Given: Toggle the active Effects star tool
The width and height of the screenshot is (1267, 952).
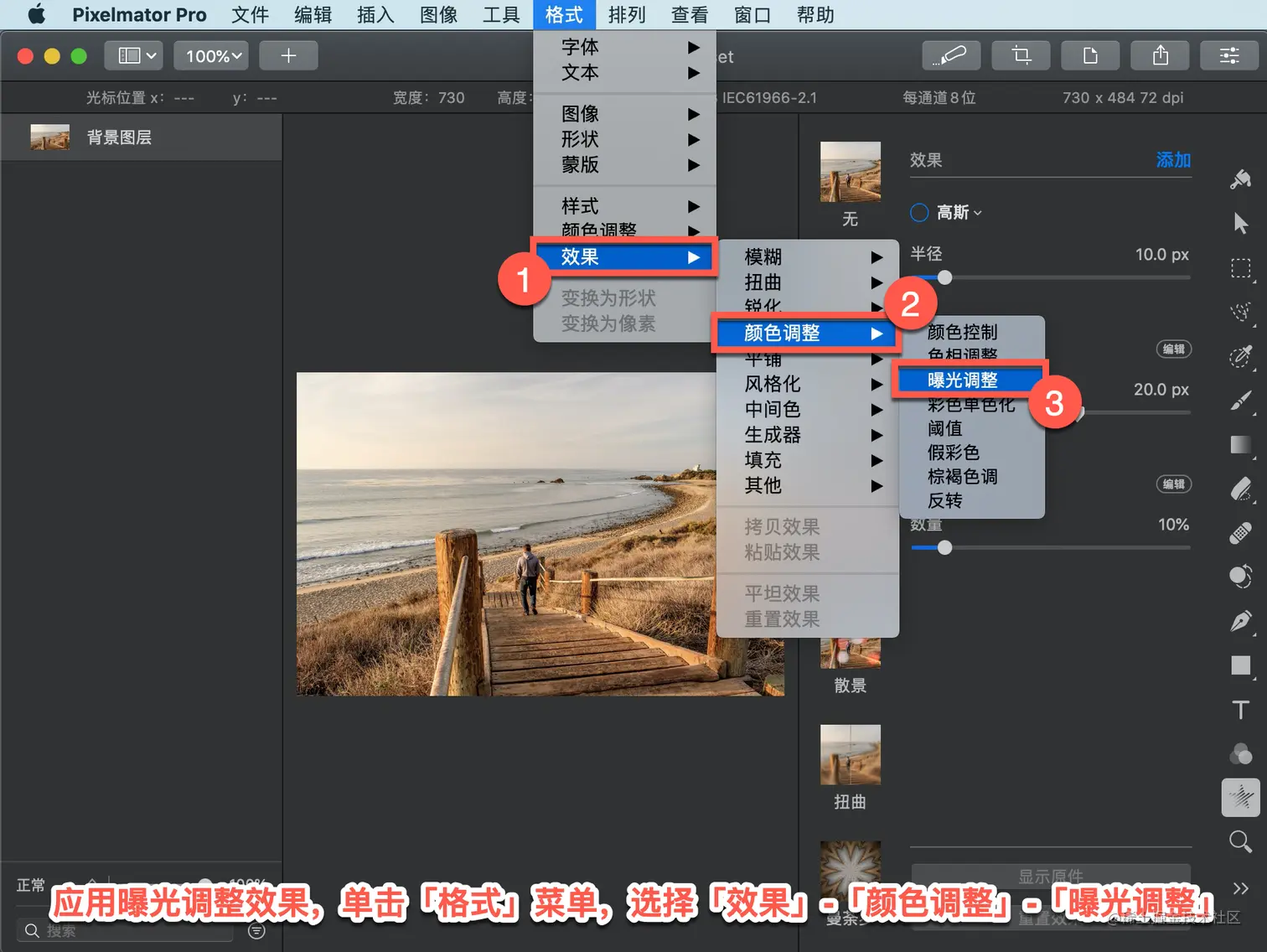Looking at the screenshot, I should tap(1241, 798).
